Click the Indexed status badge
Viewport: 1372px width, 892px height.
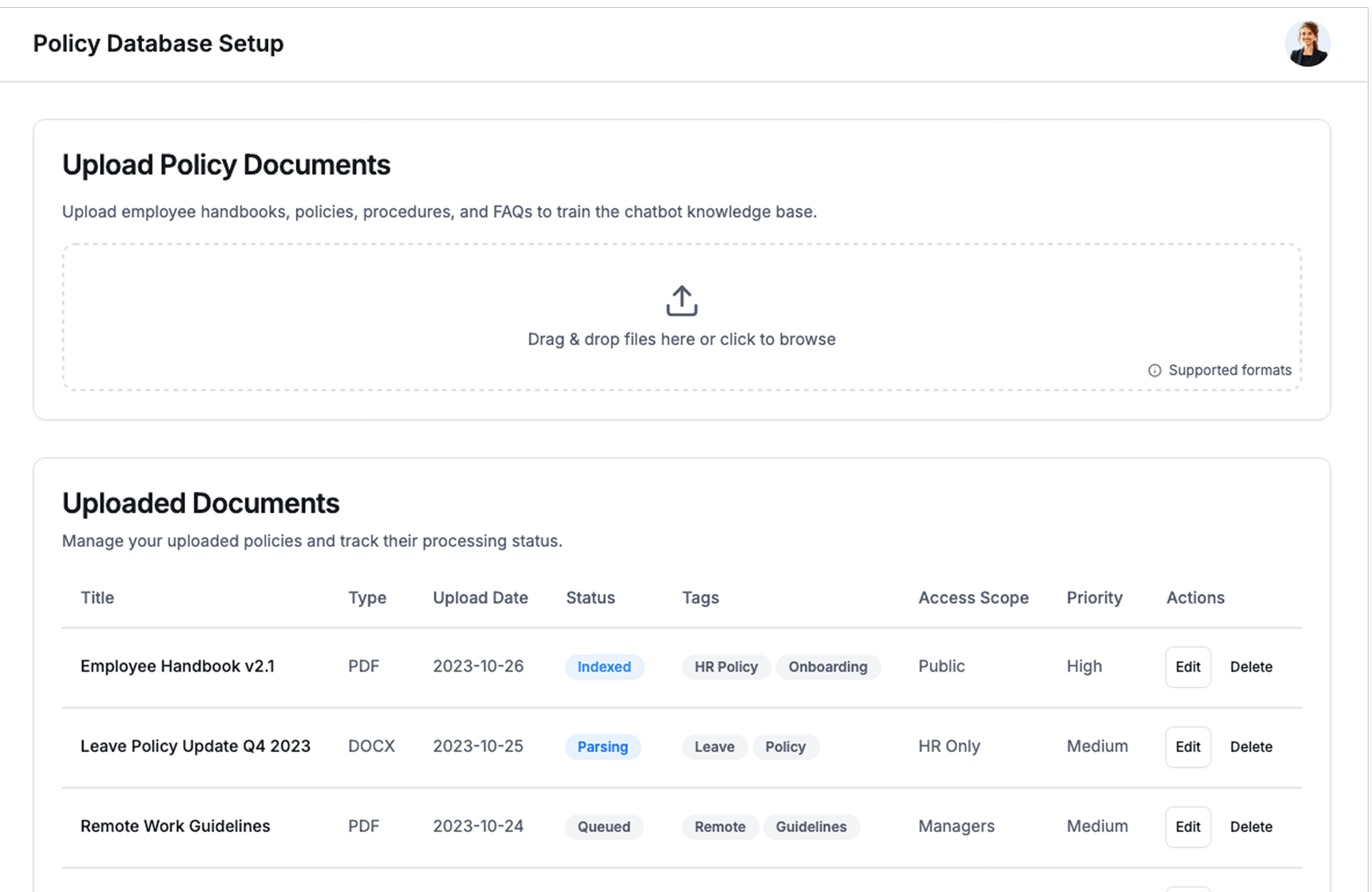click(x=604, y=667)
